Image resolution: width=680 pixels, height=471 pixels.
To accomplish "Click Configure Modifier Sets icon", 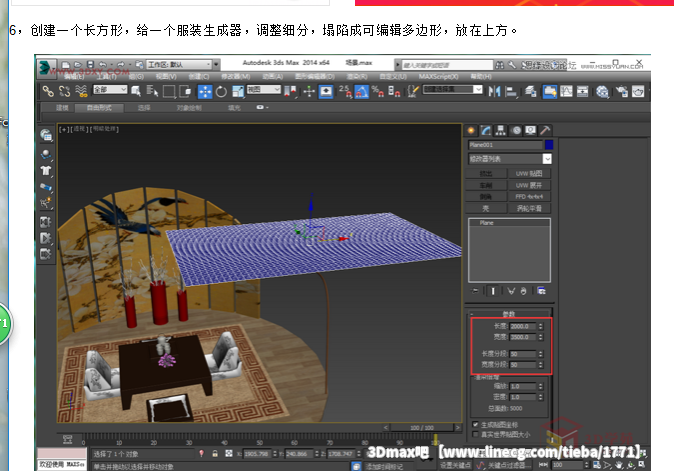I will click(x=542, y=291).
